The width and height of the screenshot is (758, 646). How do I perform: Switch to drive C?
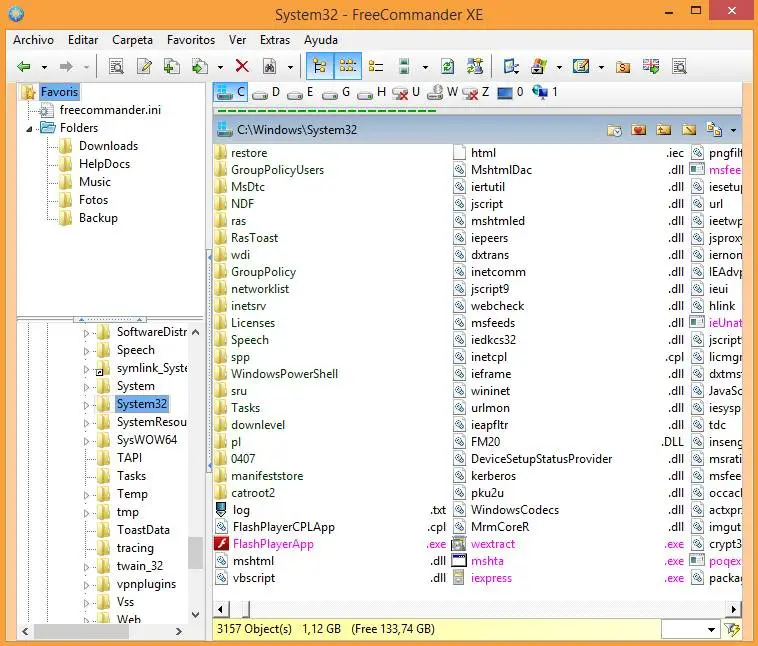click(231, 92)
